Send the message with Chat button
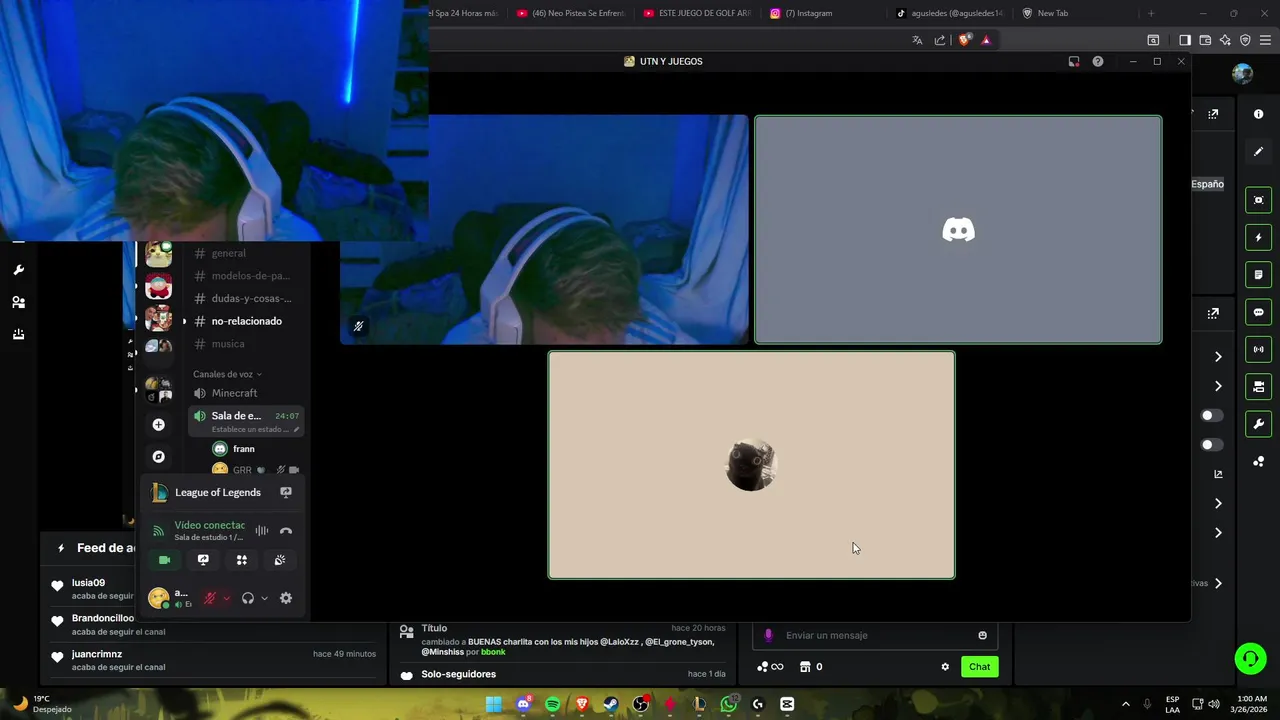The width and height of the screenshot is (1280, 720). [979, 667]
